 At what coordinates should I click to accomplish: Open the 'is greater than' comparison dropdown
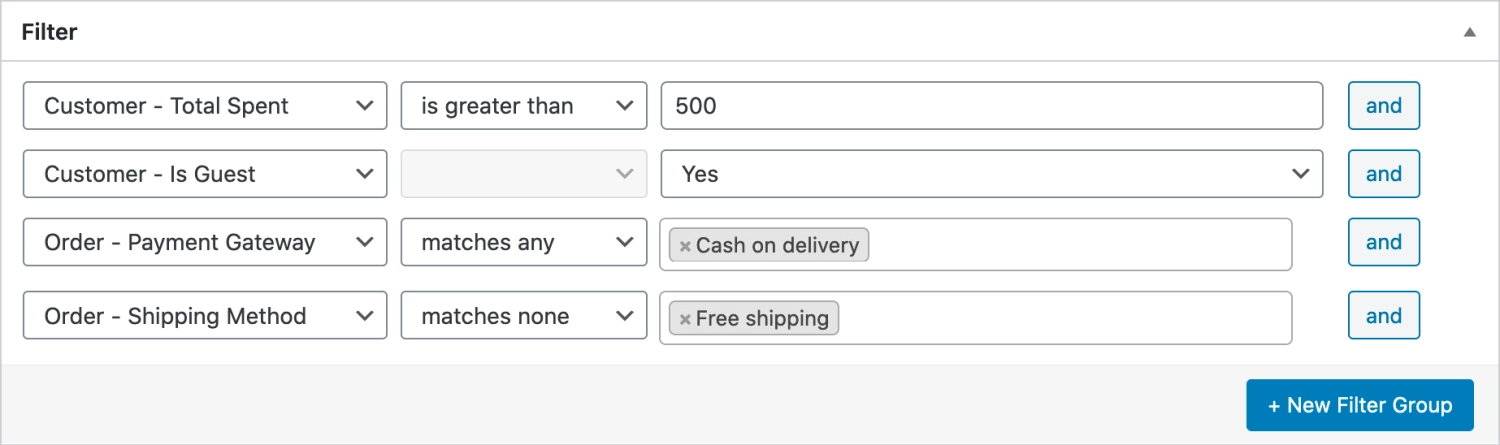click(x=523, y=106)
